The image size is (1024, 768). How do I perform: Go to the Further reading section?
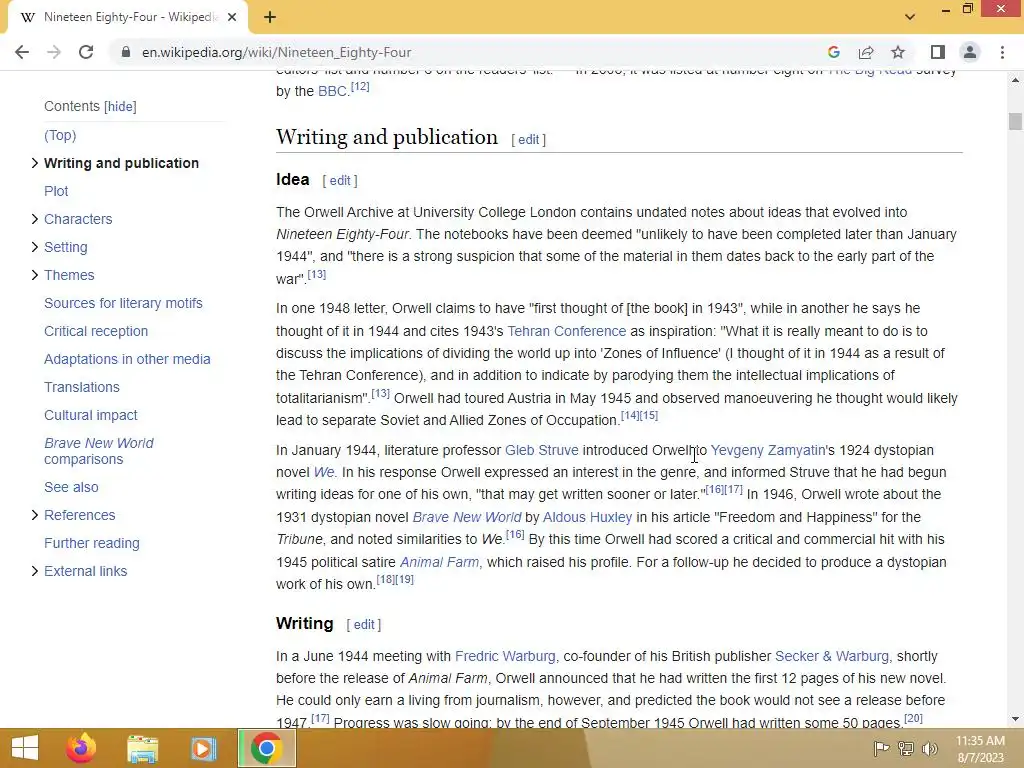(x=91, y=543)
